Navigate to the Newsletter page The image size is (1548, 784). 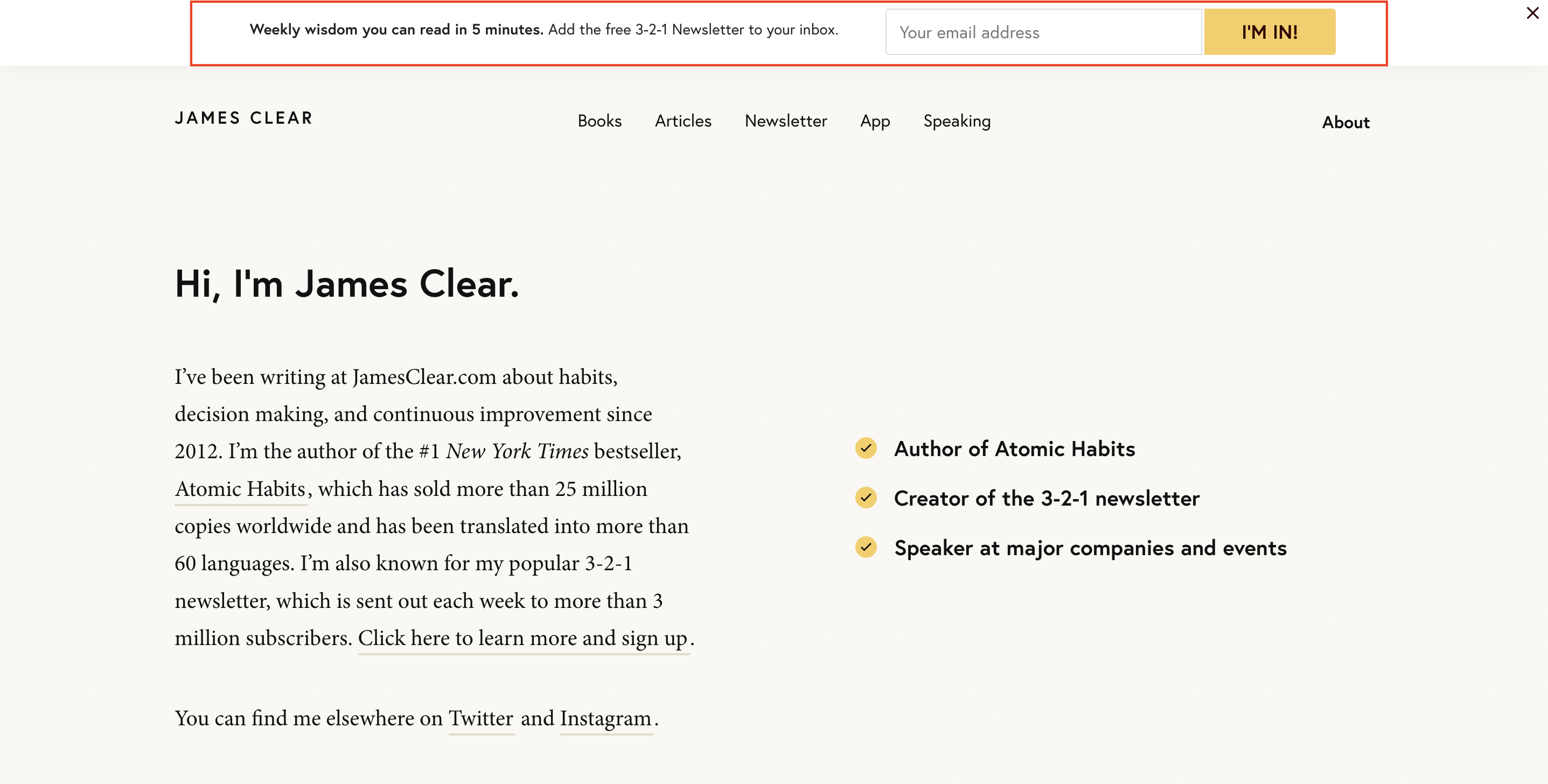(x=785, y=121)
